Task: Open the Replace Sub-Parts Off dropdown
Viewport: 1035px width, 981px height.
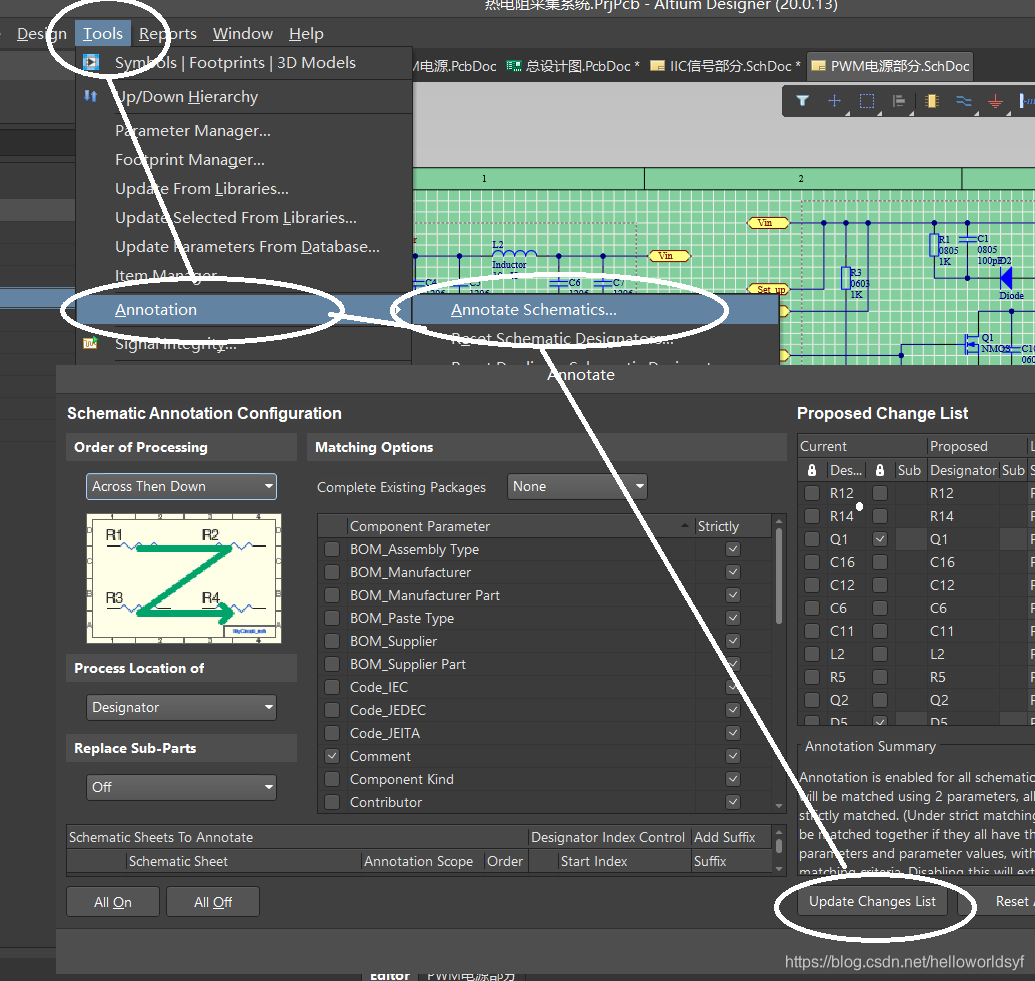Action: (181, 787)
